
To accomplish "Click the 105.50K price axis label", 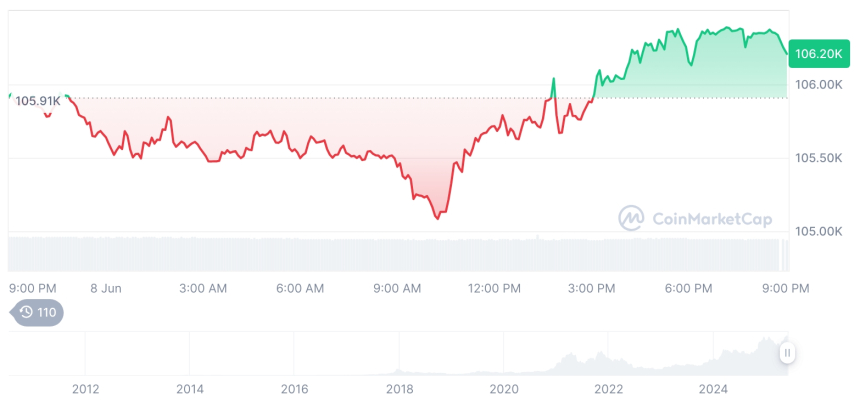I will click(x=819, y=158).
